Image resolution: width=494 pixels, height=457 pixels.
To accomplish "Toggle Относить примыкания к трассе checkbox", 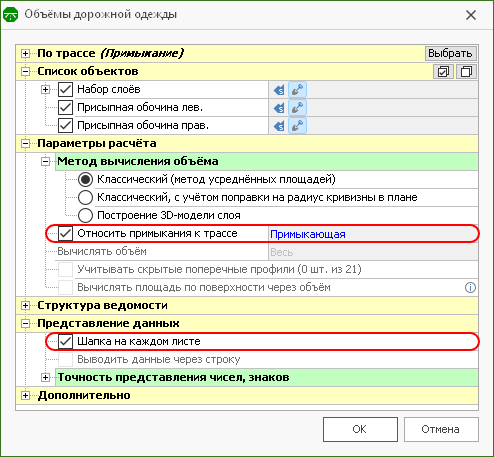I will (x=65, y=233).
